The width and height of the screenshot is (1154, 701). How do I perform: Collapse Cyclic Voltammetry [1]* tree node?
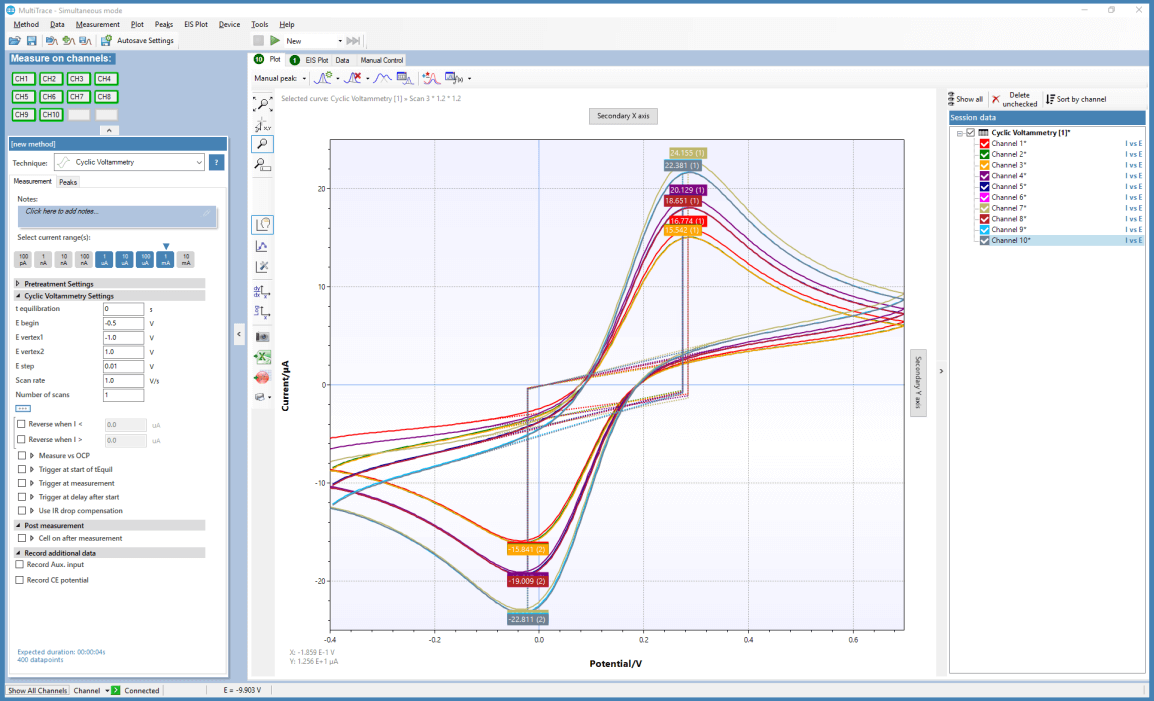pyautogui.click(x=960, y=133)
